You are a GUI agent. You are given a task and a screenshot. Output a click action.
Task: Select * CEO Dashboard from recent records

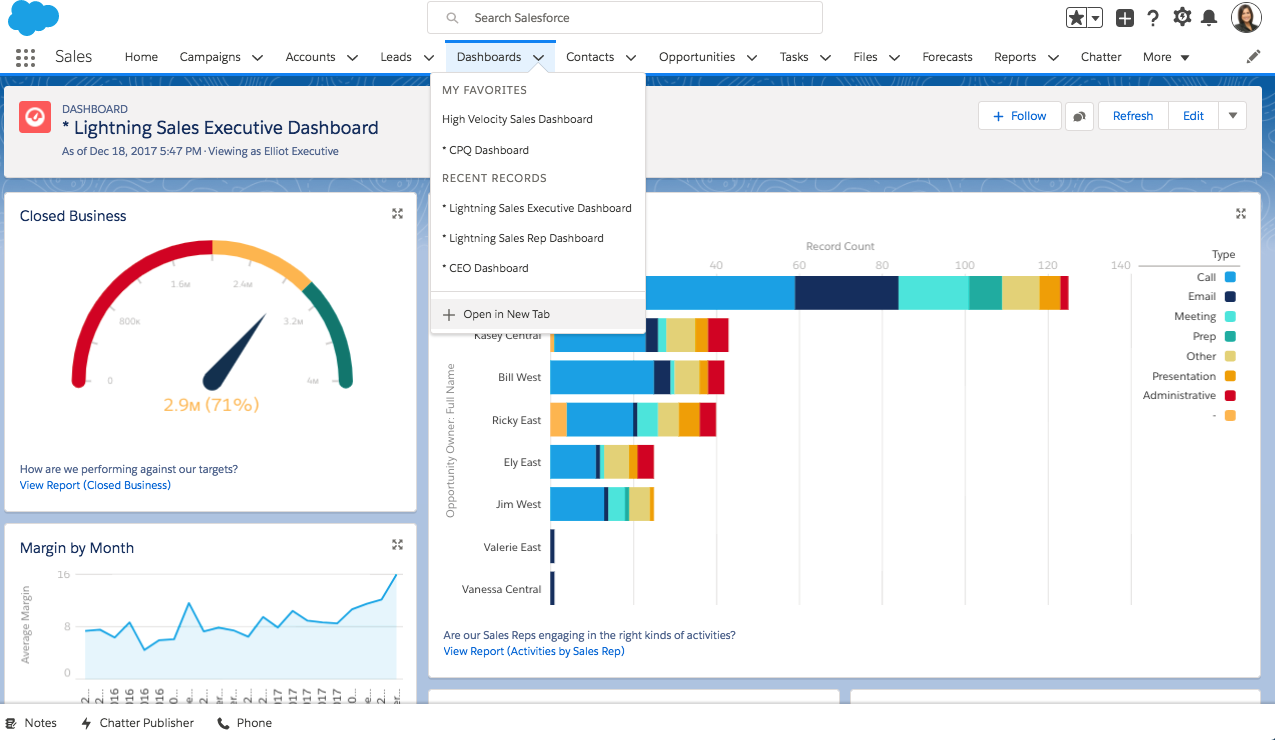pyautogui.click(x=485, y=268)
